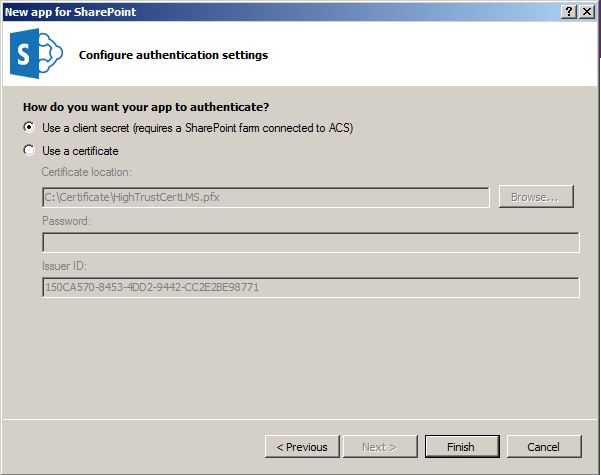This screenshot has width=601, height=475.
Task: Complete the wizard with Finish
Action: click(462, 447)
